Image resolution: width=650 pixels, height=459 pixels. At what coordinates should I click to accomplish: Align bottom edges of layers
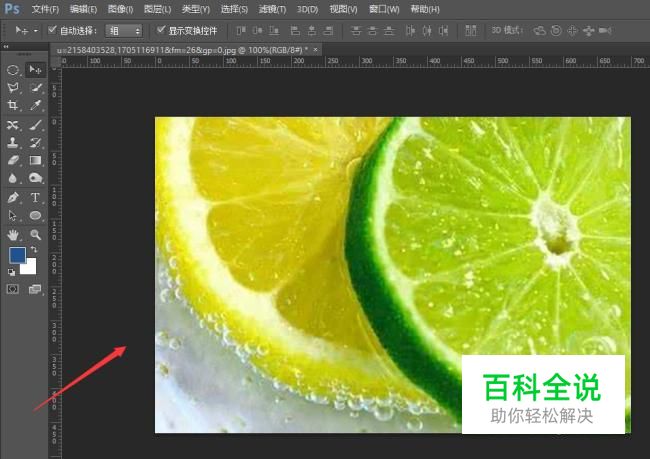[274, 31]
